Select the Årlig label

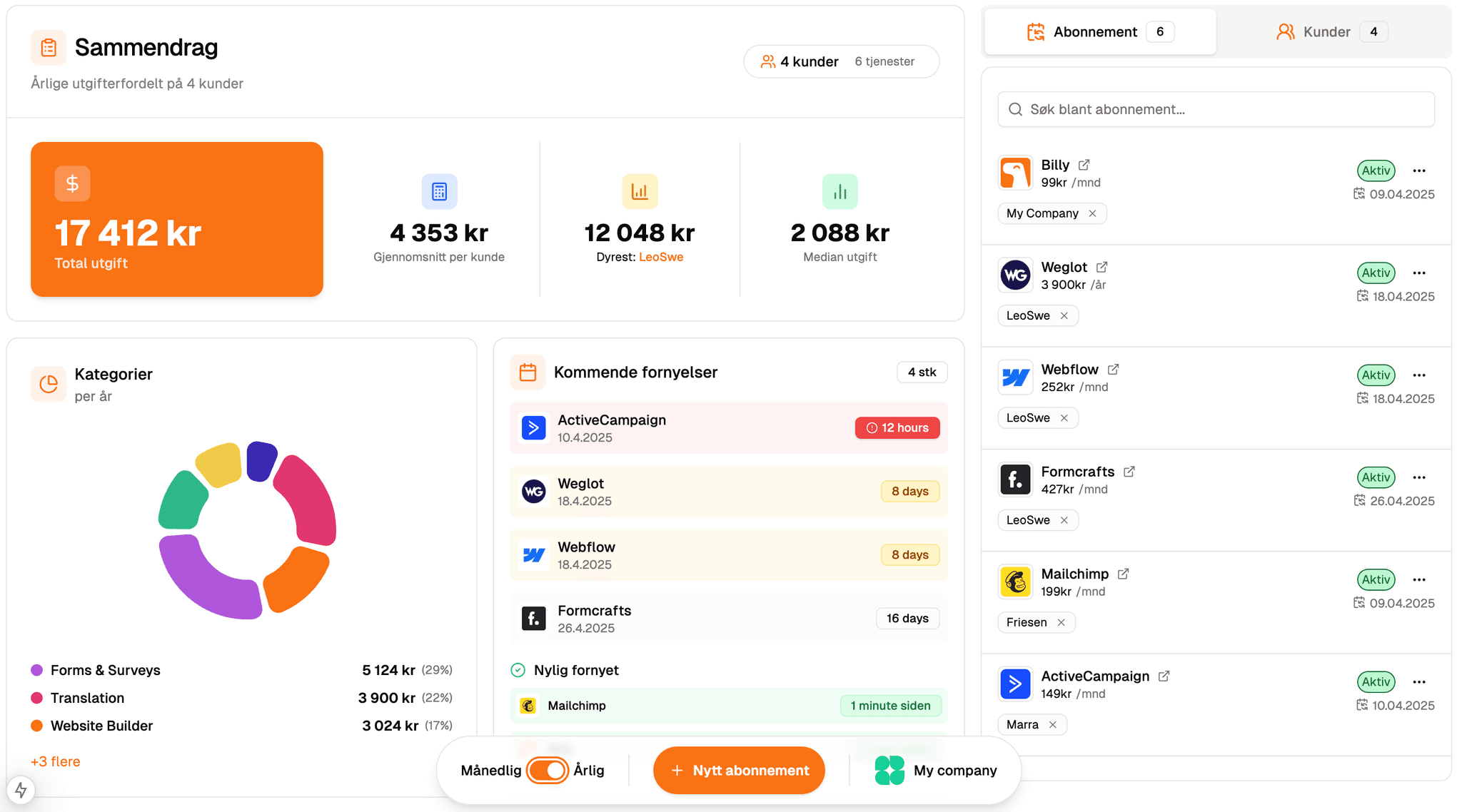589,771
